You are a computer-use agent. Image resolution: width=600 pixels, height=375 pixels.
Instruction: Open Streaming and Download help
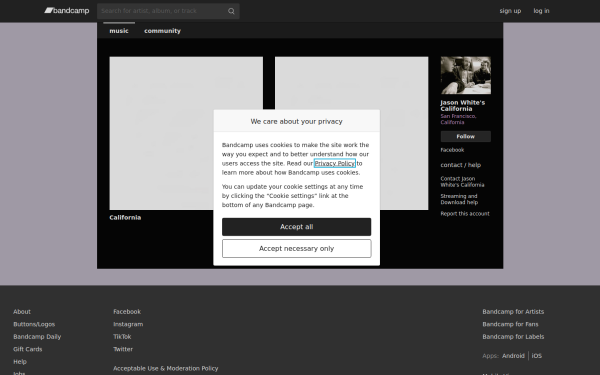[459, 199]
